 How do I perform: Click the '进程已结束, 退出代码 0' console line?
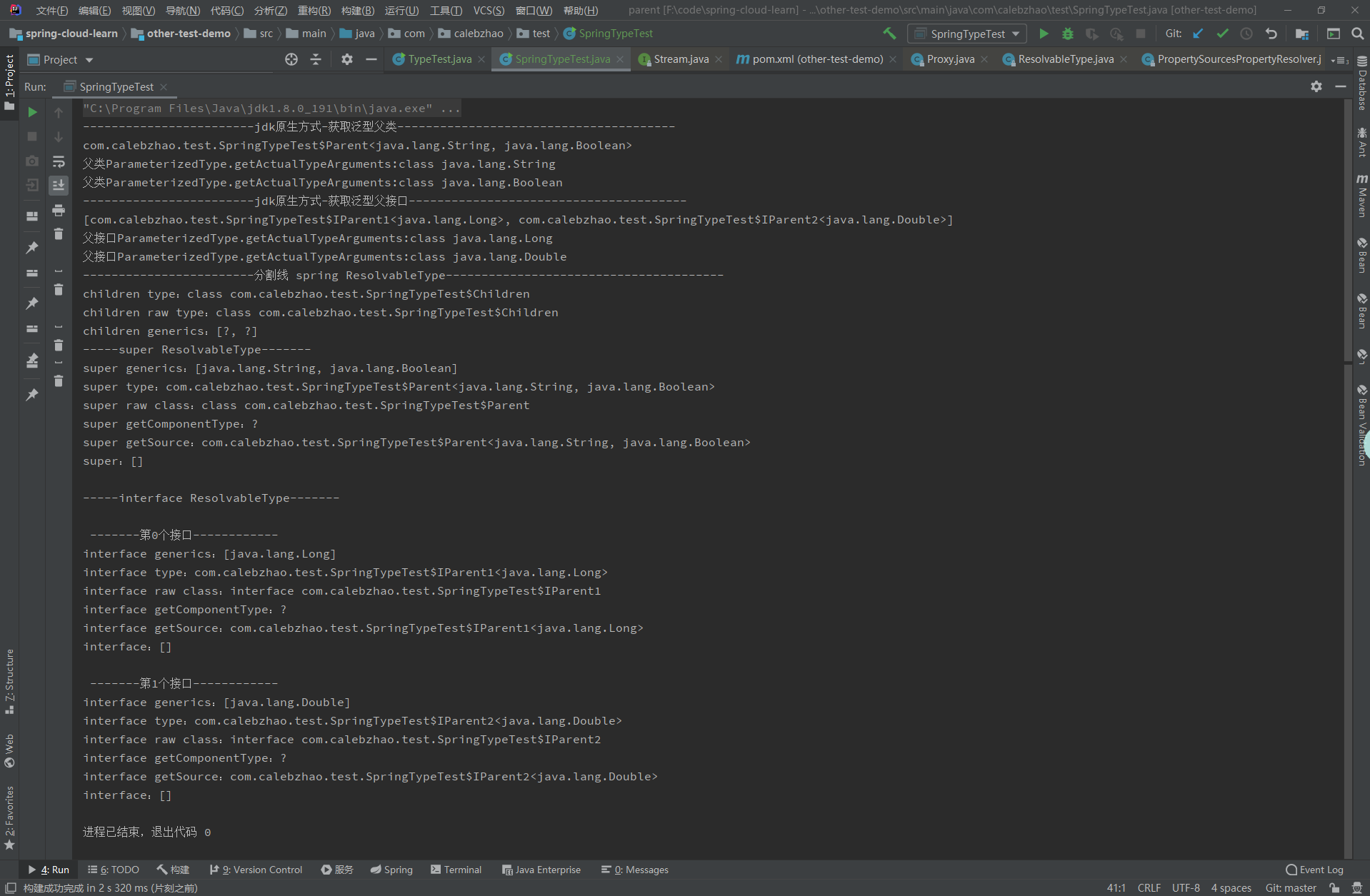pyautogui.click(x=146, y=832)
